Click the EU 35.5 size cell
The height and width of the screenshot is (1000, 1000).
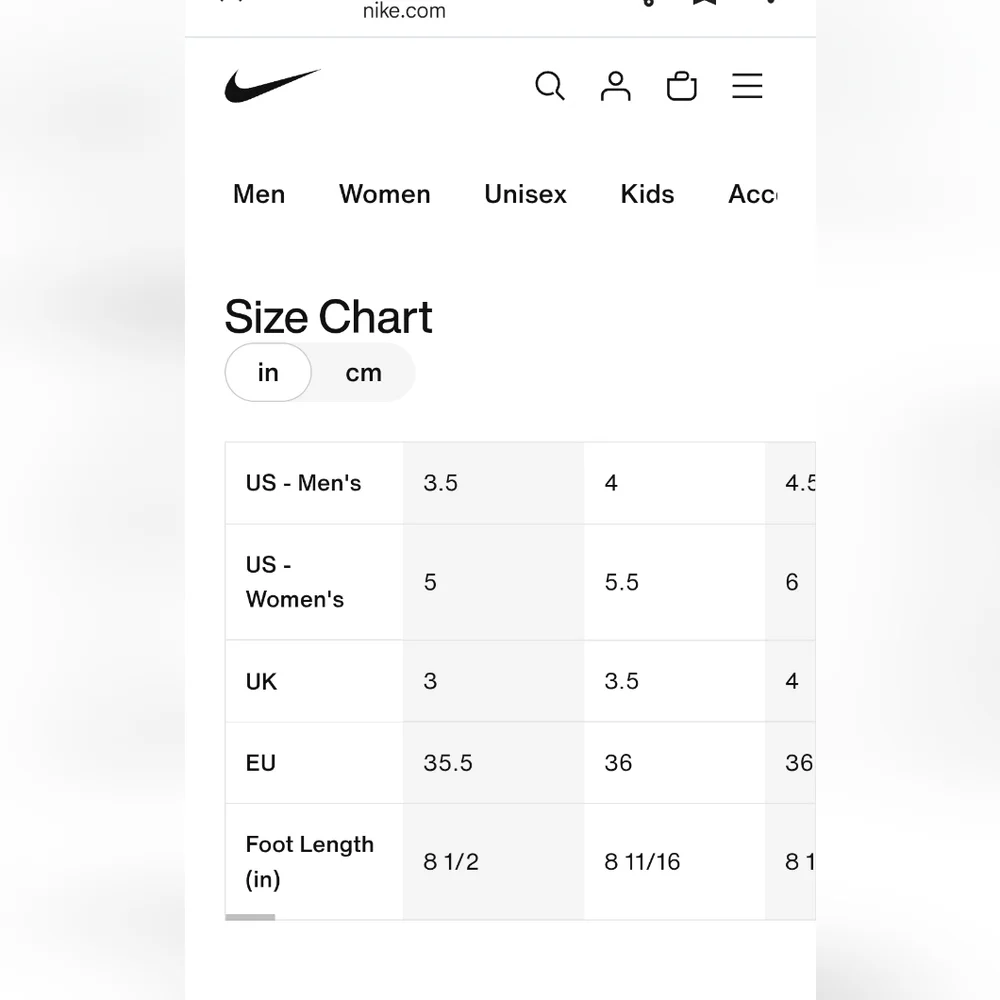(x=494, y=763)
